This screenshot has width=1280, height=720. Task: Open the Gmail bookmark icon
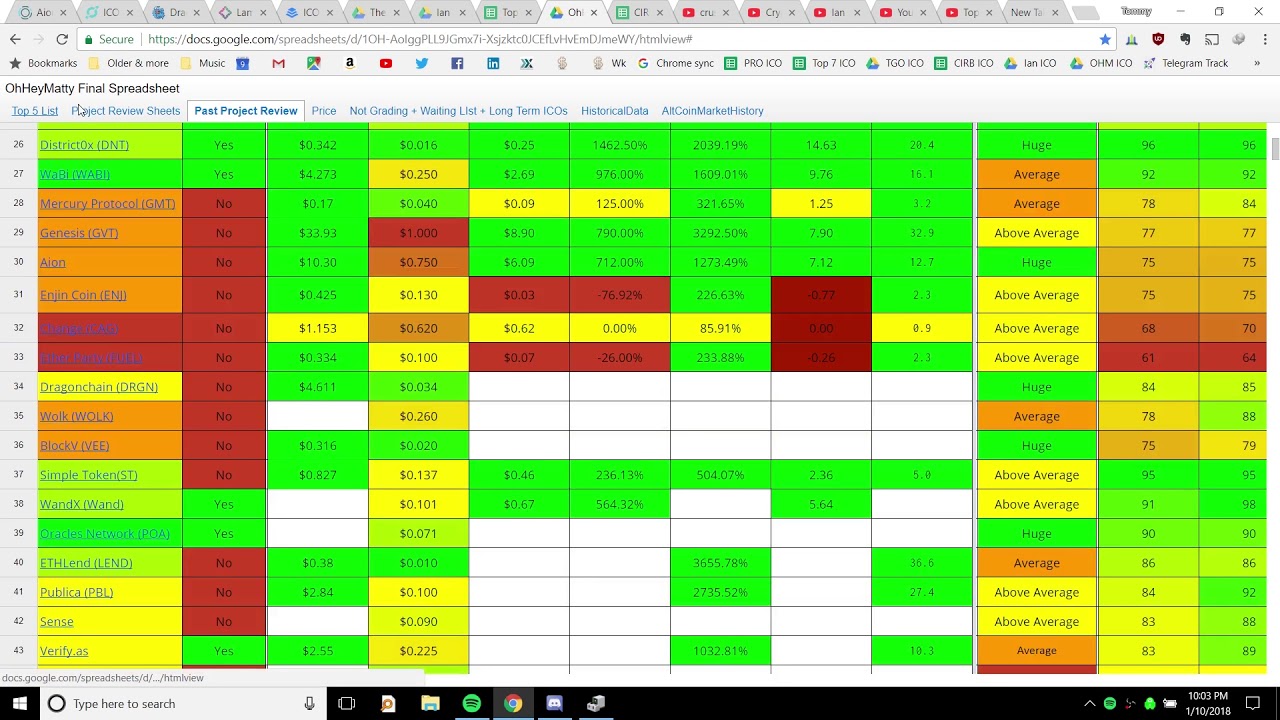[278, 63]
